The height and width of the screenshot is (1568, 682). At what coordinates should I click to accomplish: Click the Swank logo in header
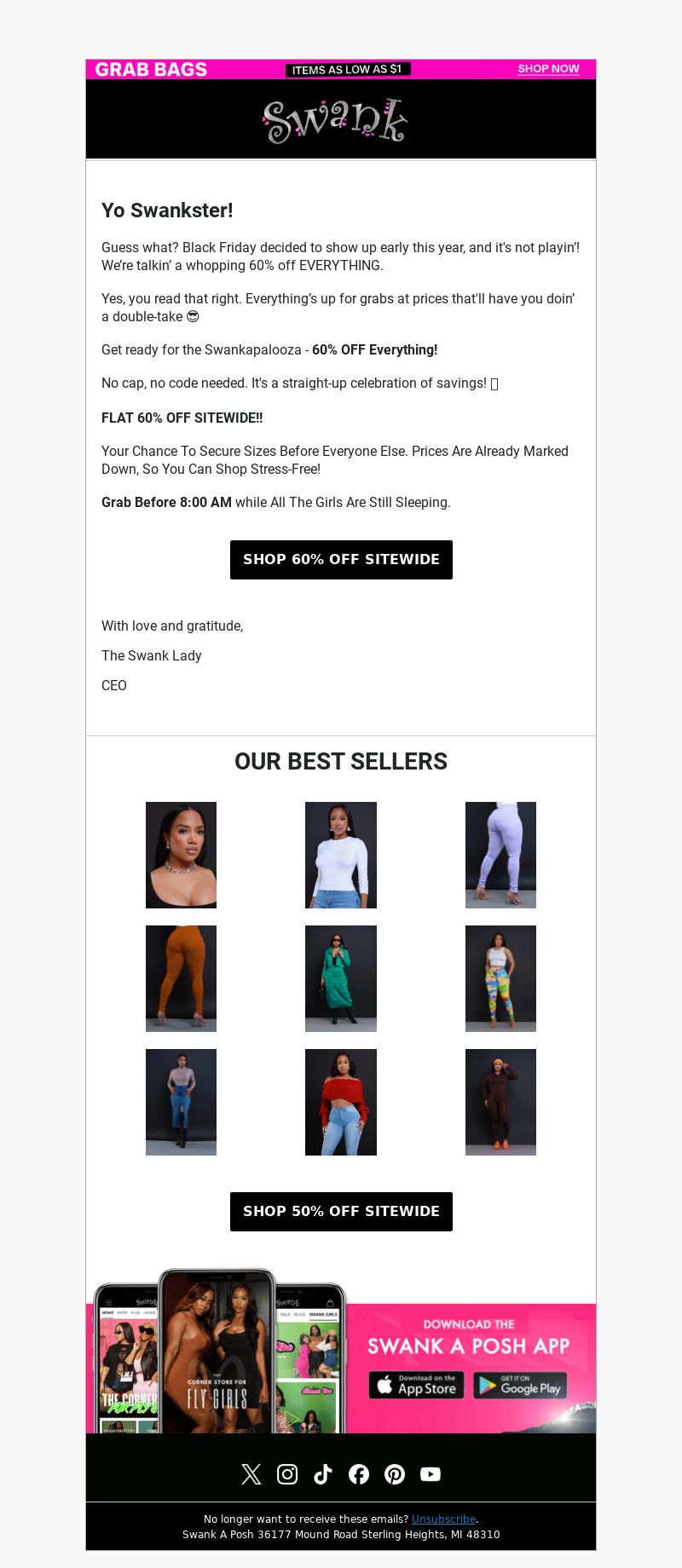coord(335,120)
